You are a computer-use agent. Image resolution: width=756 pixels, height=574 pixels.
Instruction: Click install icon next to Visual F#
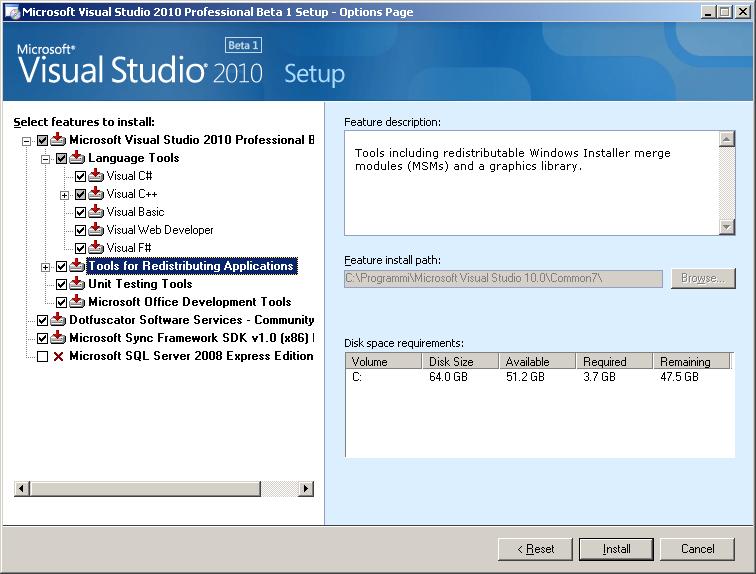tap(96, 247)
